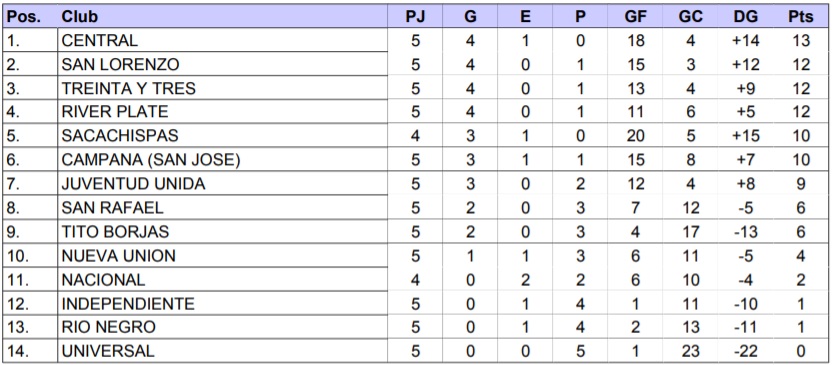Screen dimensions: 833x365
Task: Click the JUVENTUD UNIDA club name
Action: [x=133, y=184]
